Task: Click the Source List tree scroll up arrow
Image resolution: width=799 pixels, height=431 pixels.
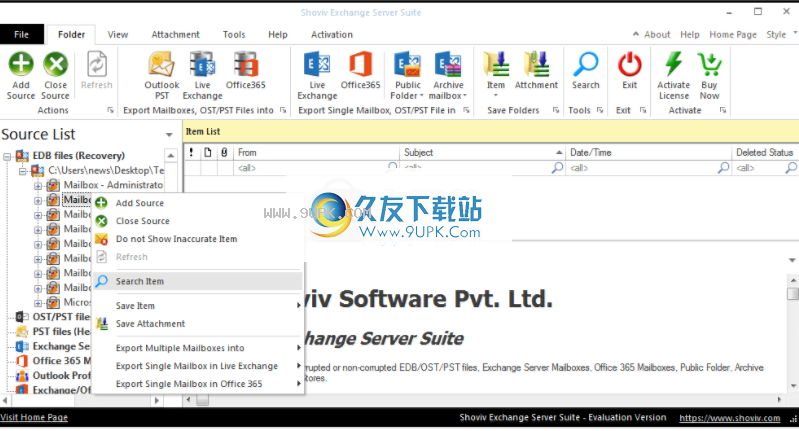Action: point(171,155)
